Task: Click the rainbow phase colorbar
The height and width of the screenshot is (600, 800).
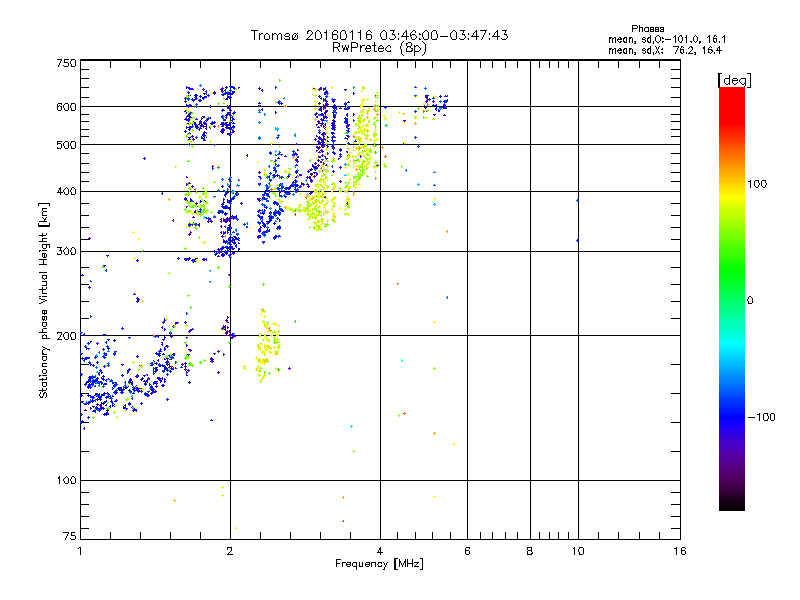Action: (x=732, y=298)
